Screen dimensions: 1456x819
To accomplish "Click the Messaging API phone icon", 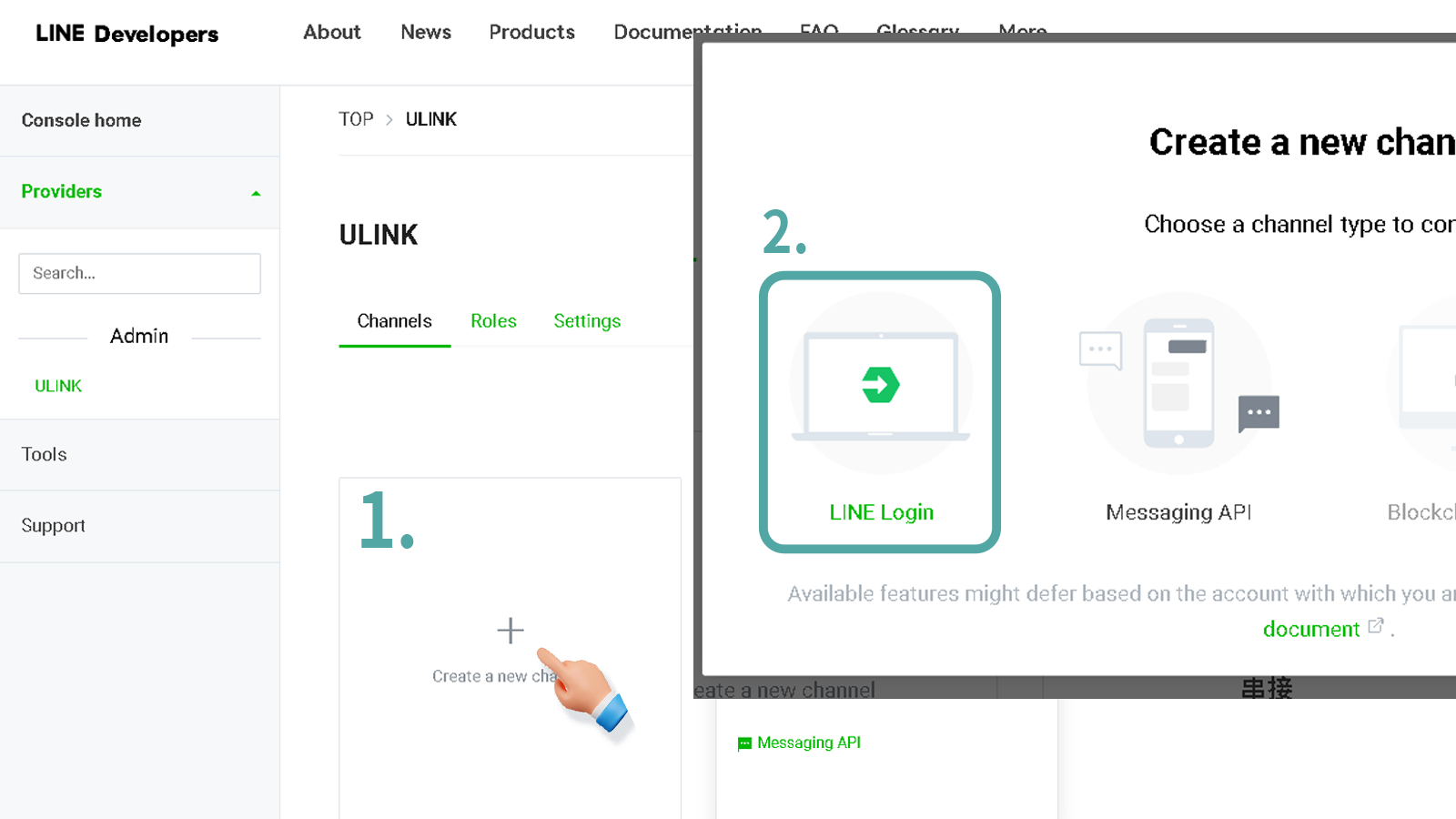I will coord(1178,383).
